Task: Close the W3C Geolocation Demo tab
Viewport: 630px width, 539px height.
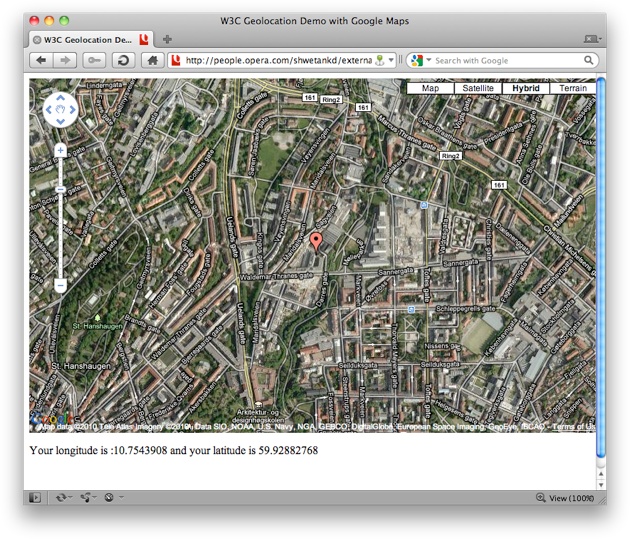Action: click(x=37, y=40)
